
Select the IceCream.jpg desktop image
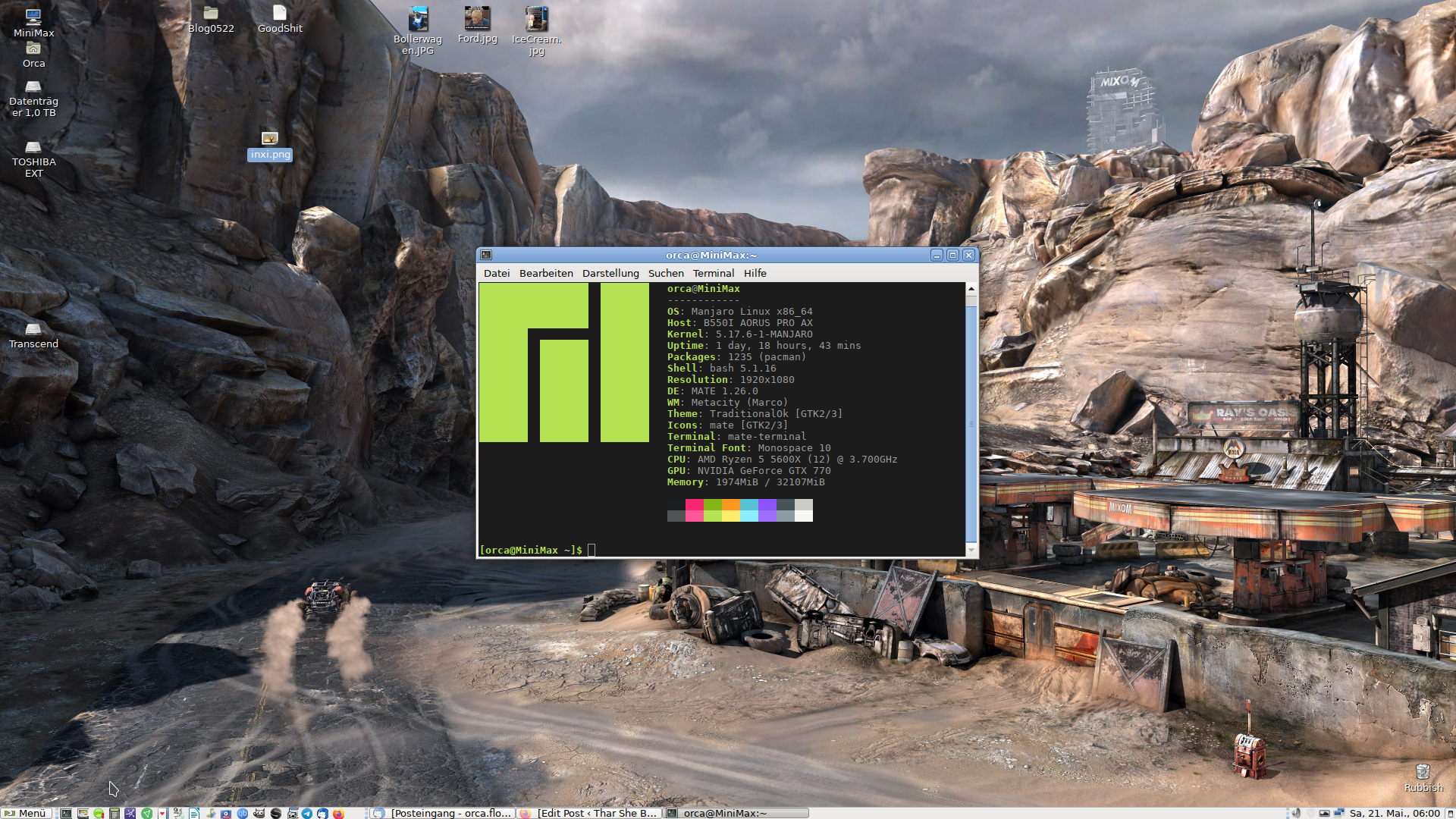(x=537, y=31)
